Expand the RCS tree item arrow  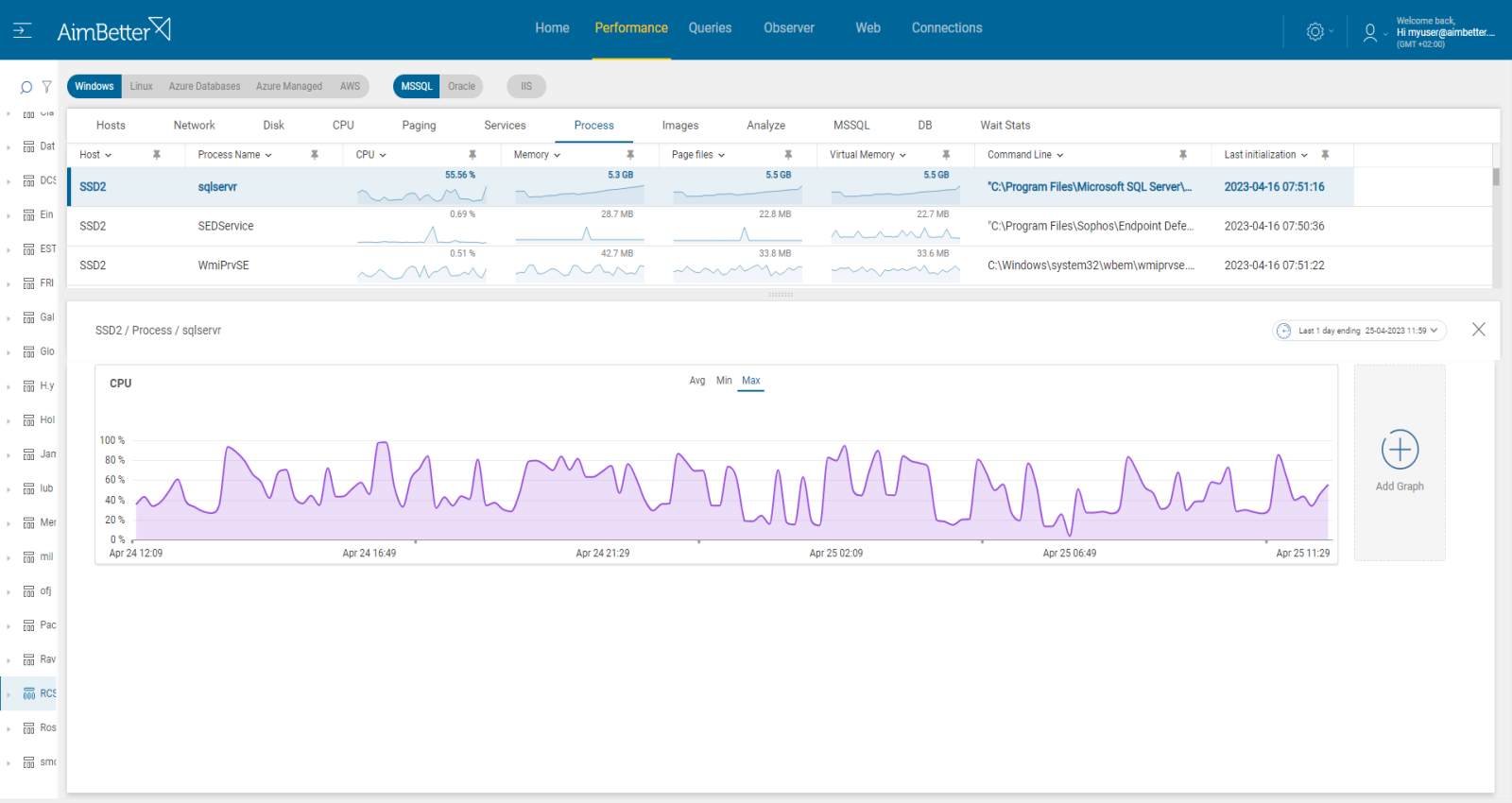[x=9, y=694]
